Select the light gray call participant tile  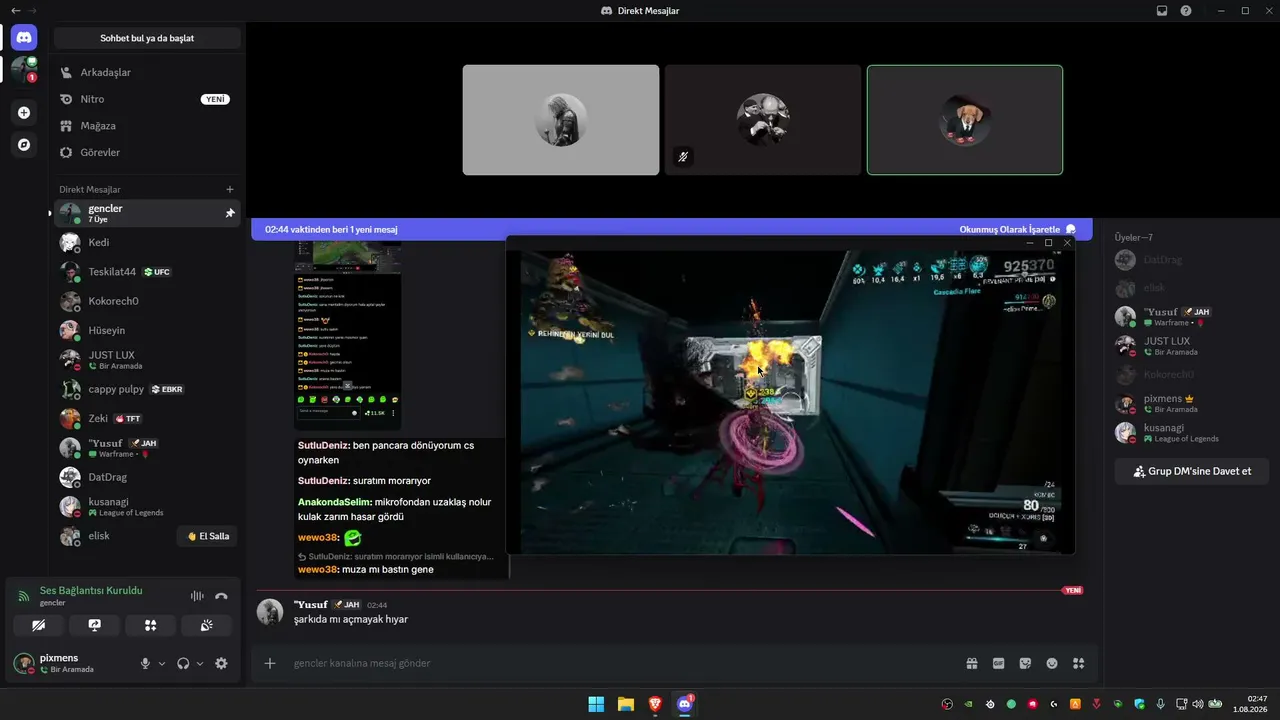(561, 120)
